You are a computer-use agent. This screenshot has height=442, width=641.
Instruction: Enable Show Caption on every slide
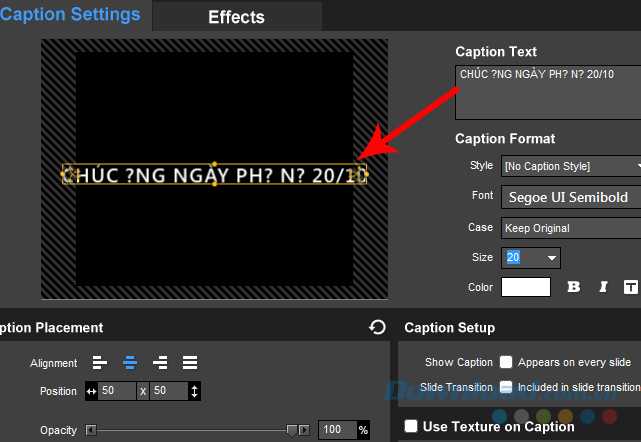[507, 362]
